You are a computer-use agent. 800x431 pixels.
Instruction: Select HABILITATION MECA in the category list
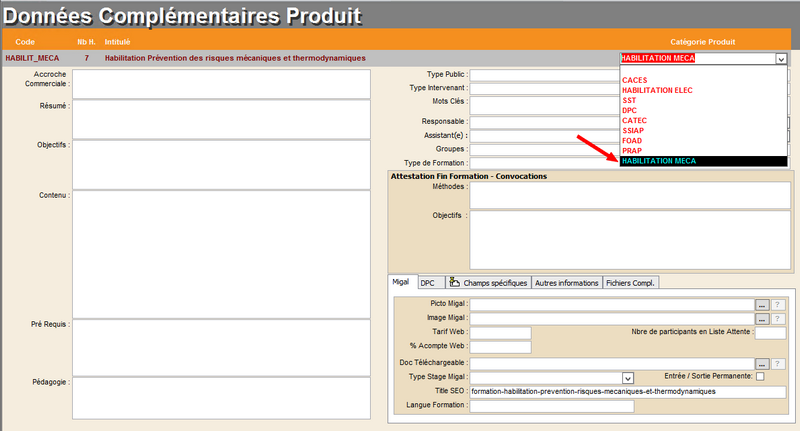coord(658,161)
